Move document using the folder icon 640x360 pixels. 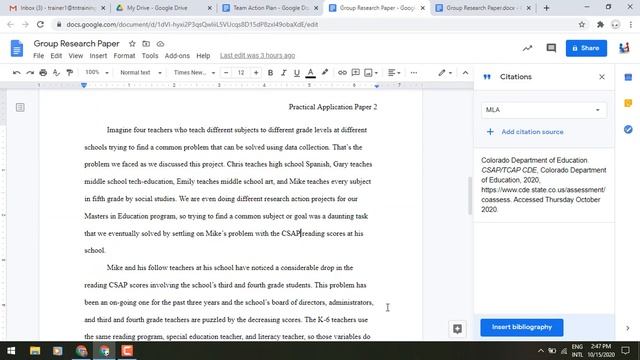click(146, 44)
